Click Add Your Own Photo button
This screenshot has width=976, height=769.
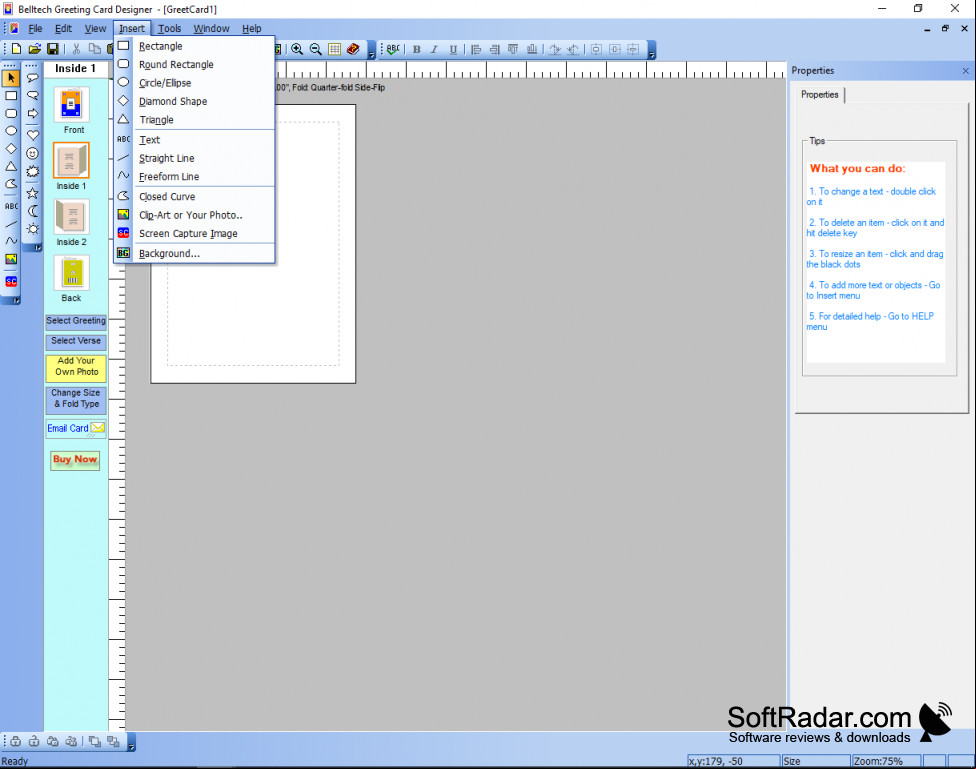pos(76,367)
